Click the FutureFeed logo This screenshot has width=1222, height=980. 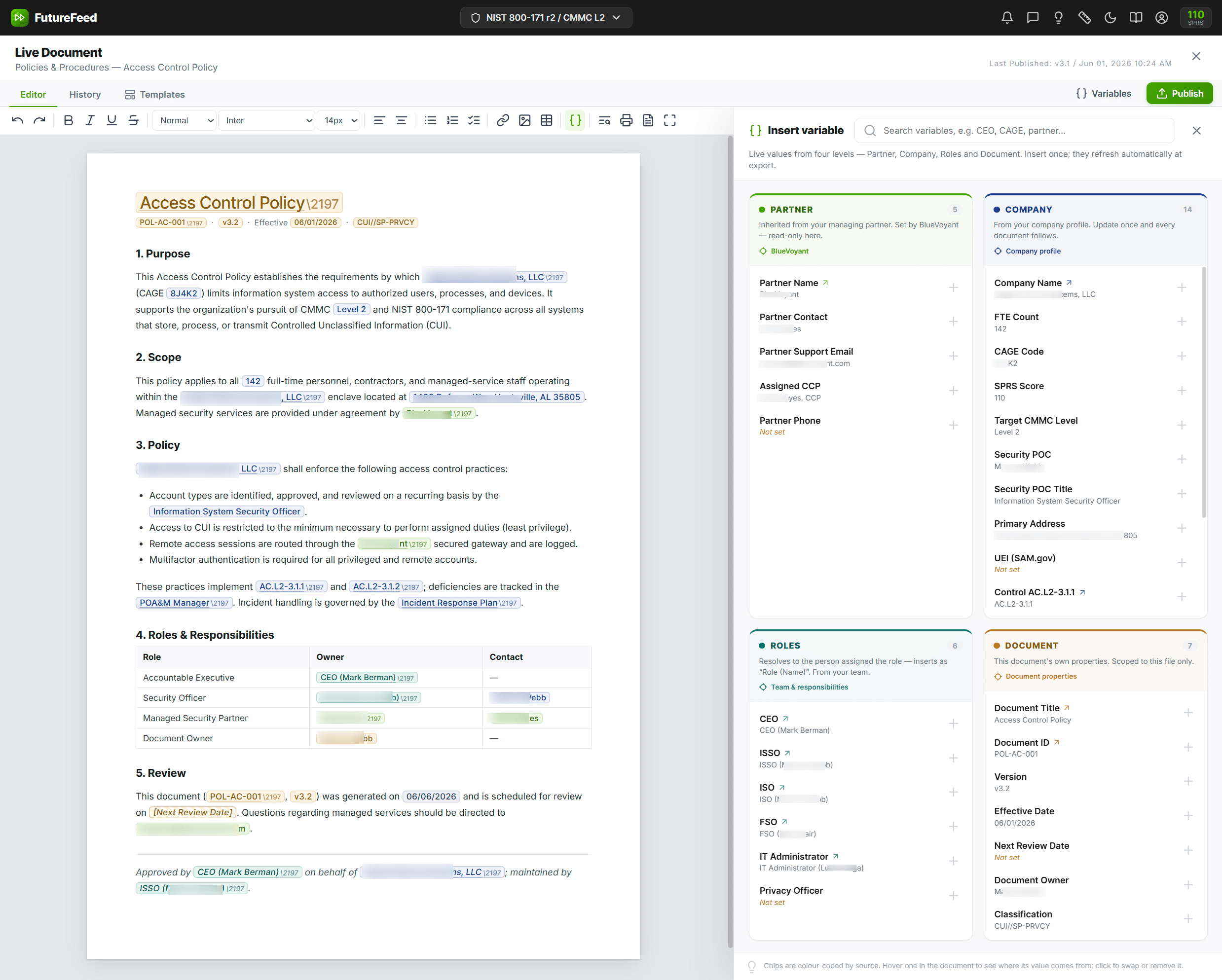tap(54, 18)
